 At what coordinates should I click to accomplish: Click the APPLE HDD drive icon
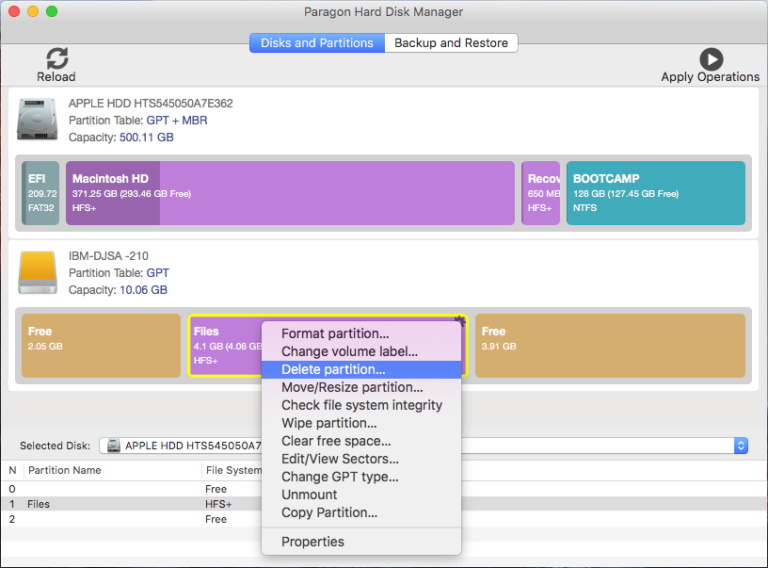pyautogui.click(x=37, y=119)
